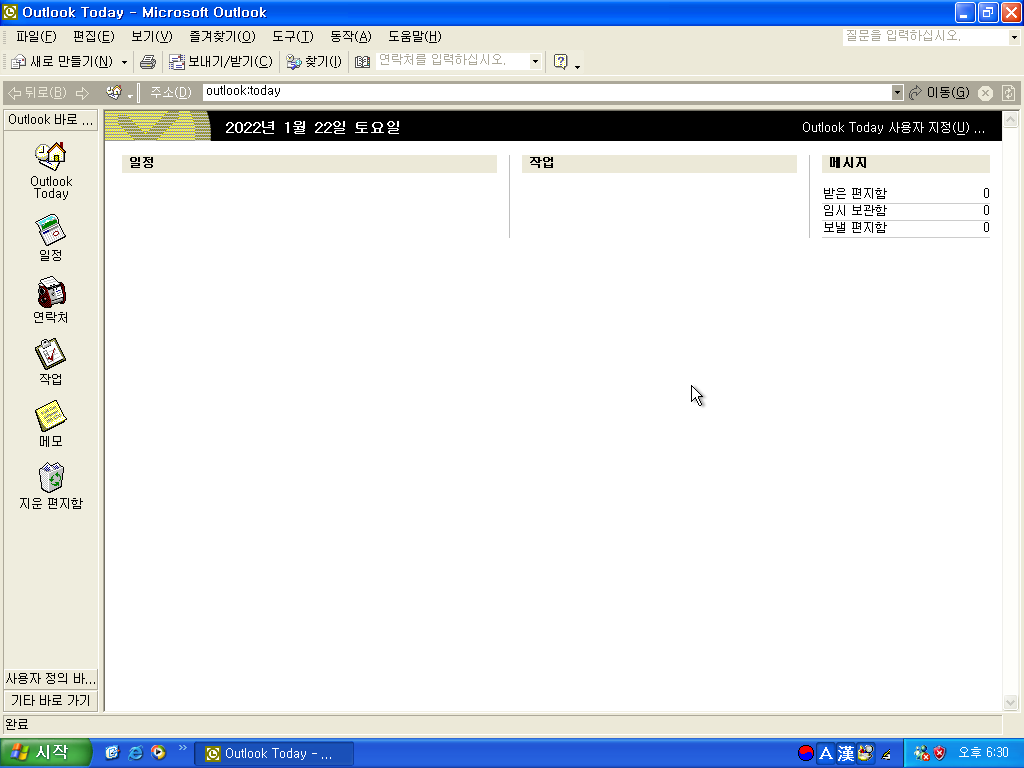Open the 보기 menu
Screen dimensions: 1024x768
tap(152, 37)
